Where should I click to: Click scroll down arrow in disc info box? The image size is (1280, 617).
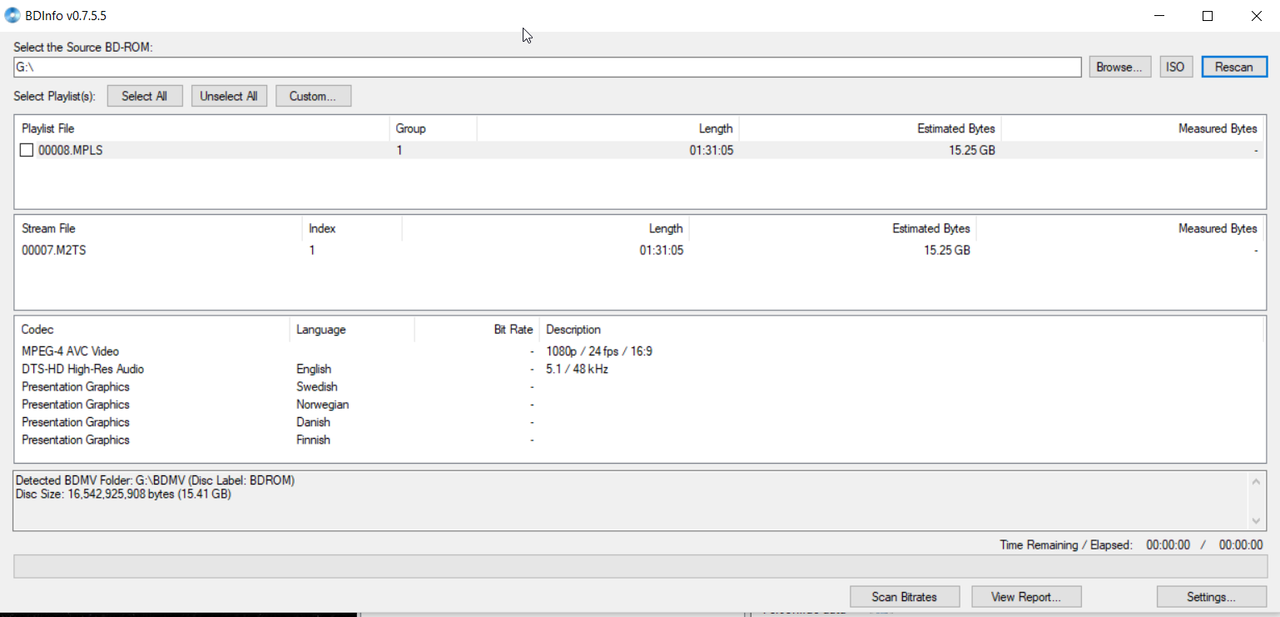pyautogui.click(x=1257, y=521)
